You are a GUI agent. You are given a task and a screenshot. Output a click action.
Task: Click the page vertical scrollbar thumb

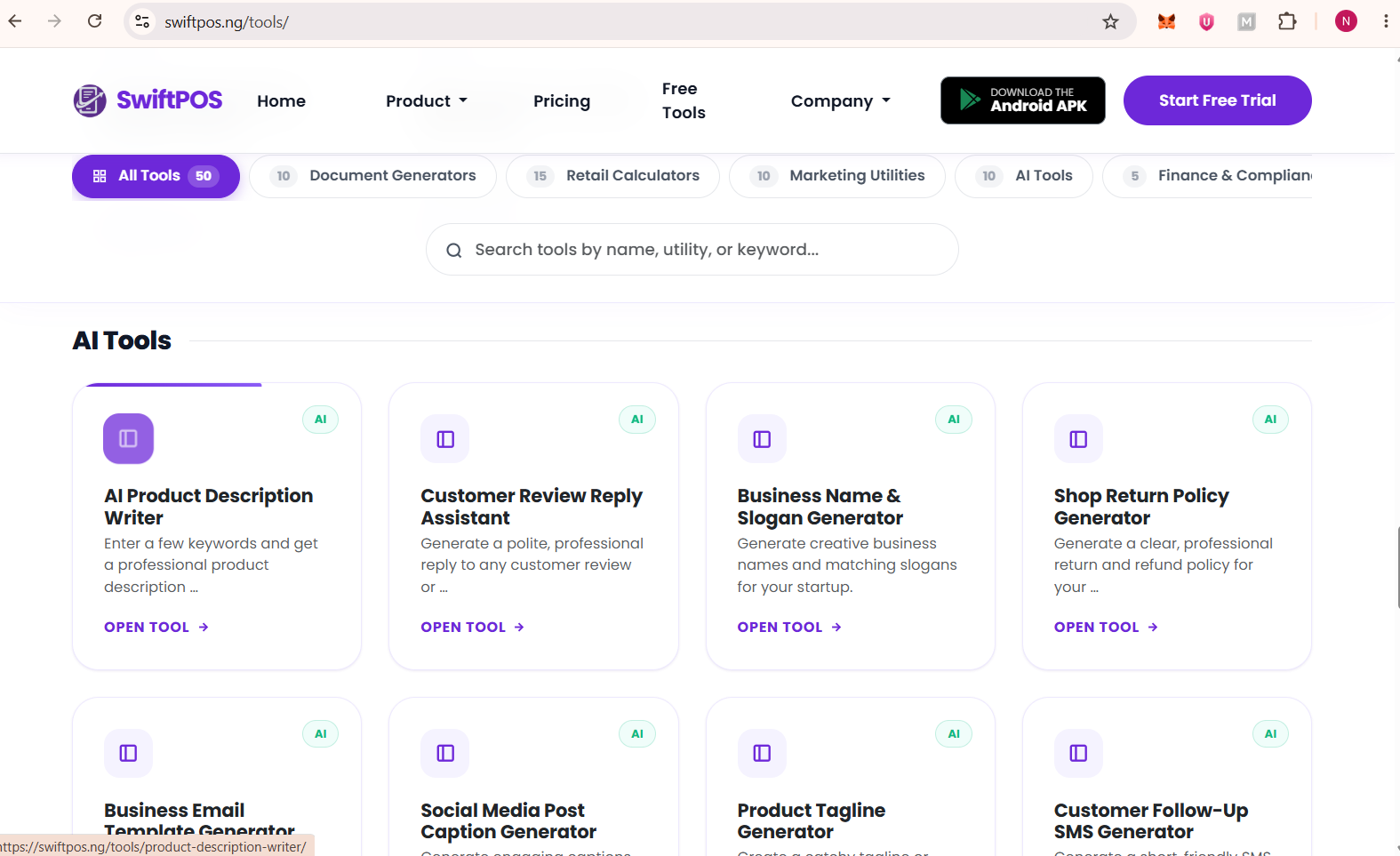click(x=1397, y=567)
